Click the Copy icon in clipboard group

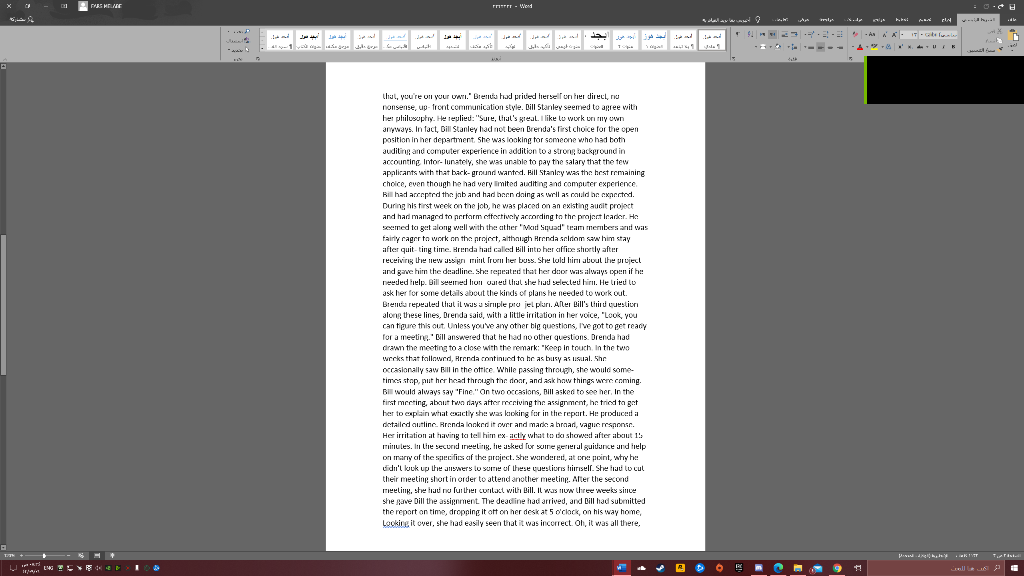coord(999,40)
